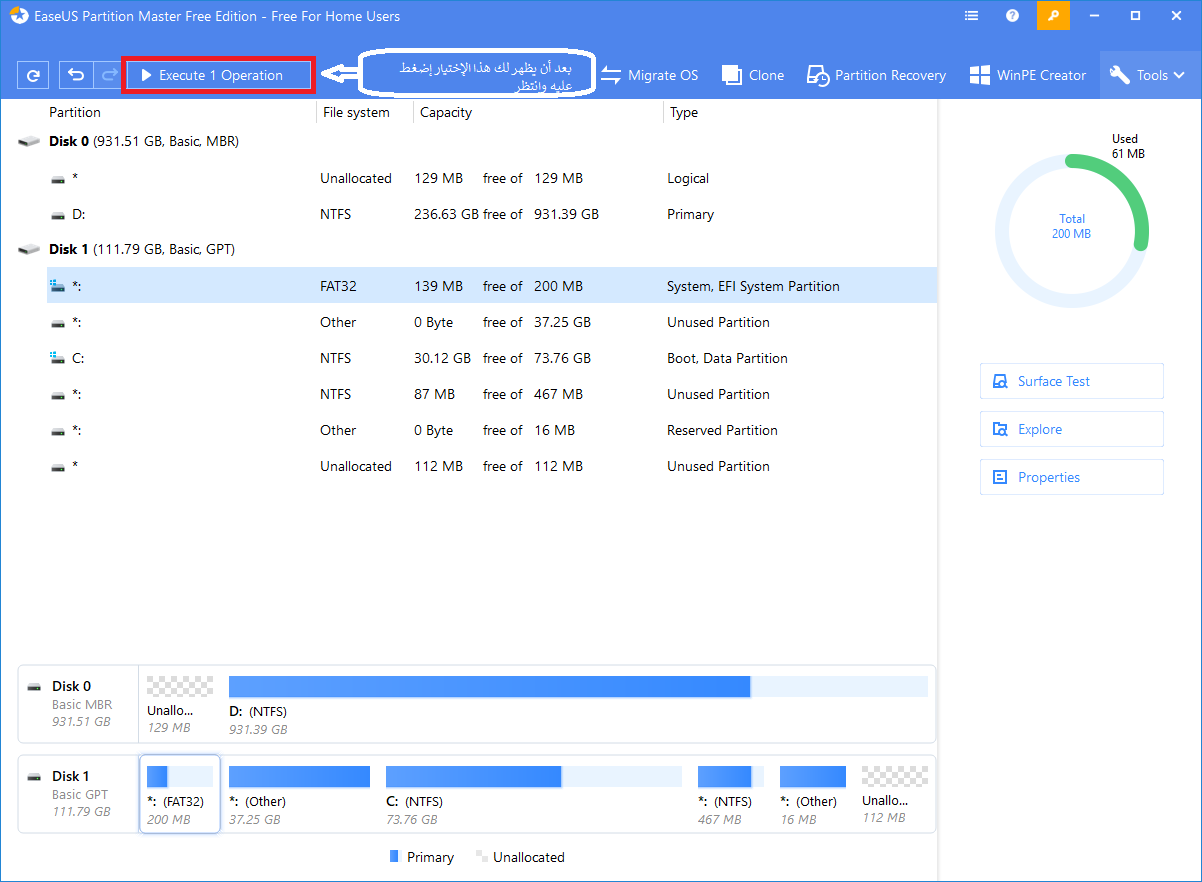Select Disk 0 Basic MBR label in disk map

tap(79, 703)
